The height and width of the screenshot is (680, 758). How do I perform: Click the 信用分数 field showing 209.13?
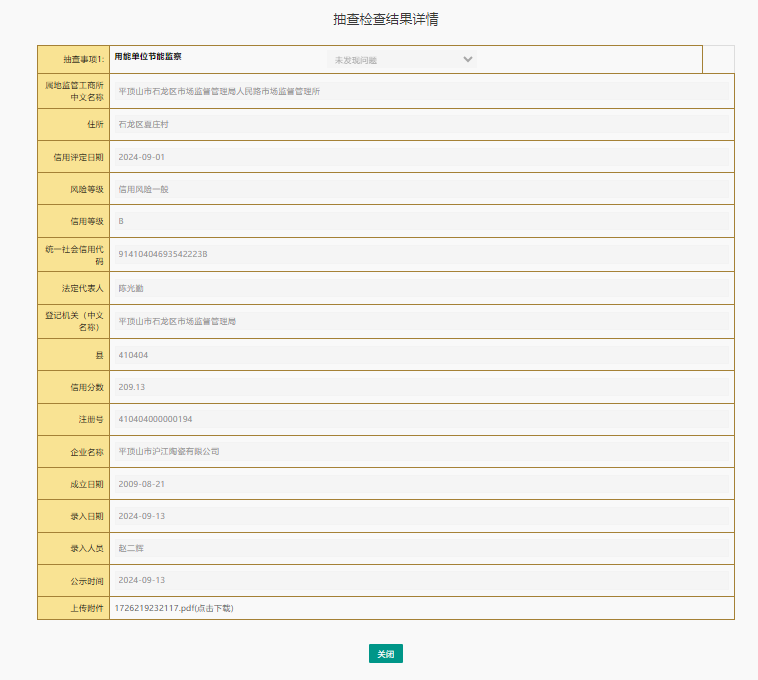click(x=421, y=387)
